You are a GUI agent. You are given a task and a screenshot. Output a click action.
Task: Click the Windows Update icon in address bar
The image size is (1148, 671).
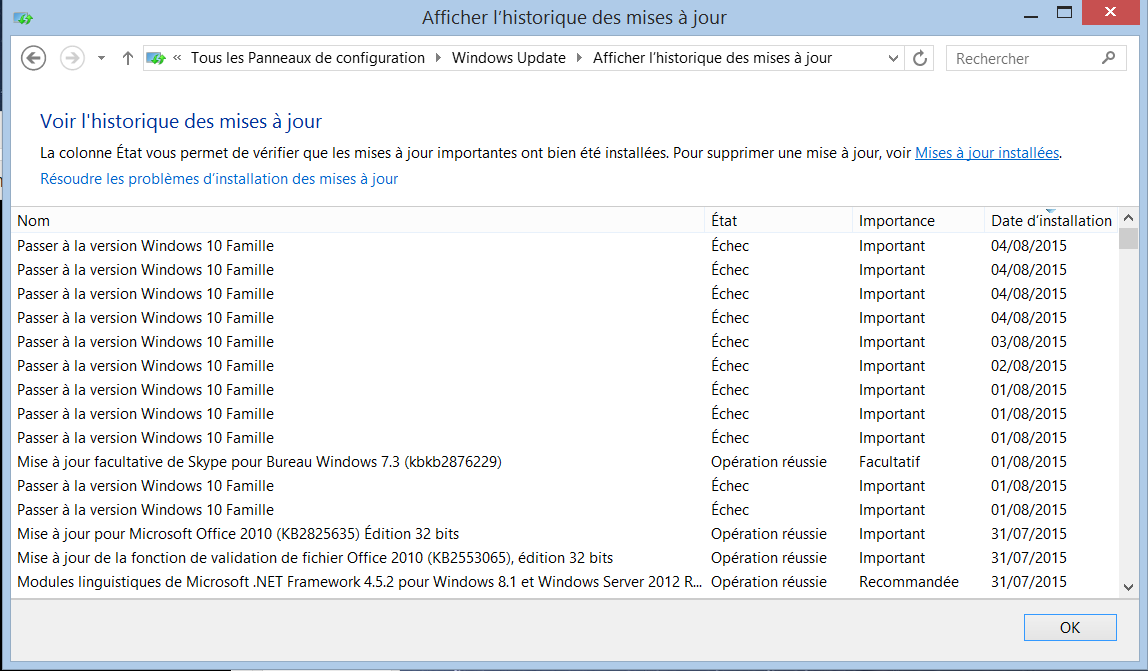click(x=155, y=58)
